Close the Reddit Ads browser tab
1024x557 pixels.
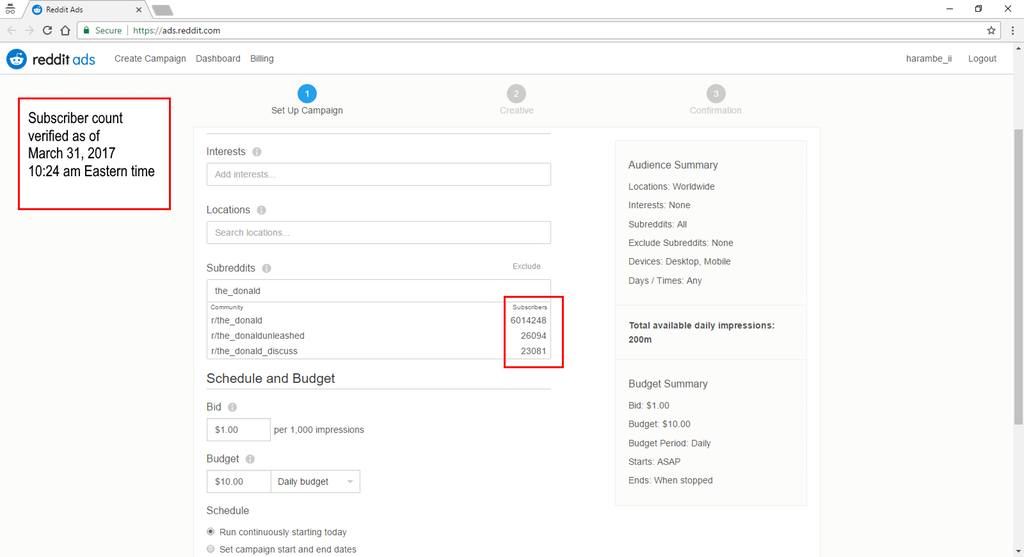coord(138,10)
